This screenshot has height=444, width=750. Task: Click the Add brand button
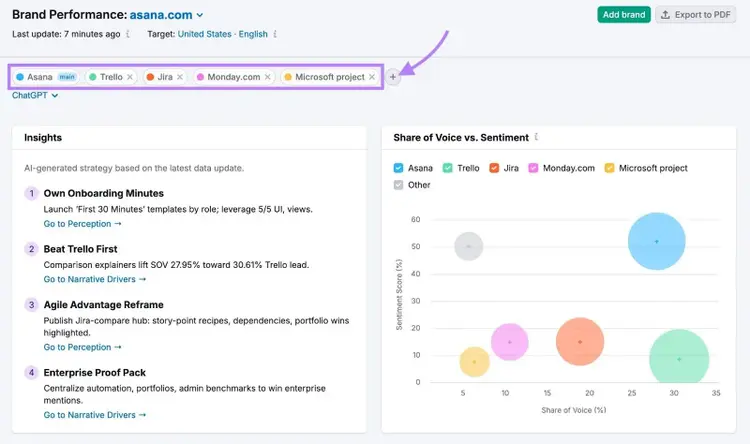coord(624,15)
